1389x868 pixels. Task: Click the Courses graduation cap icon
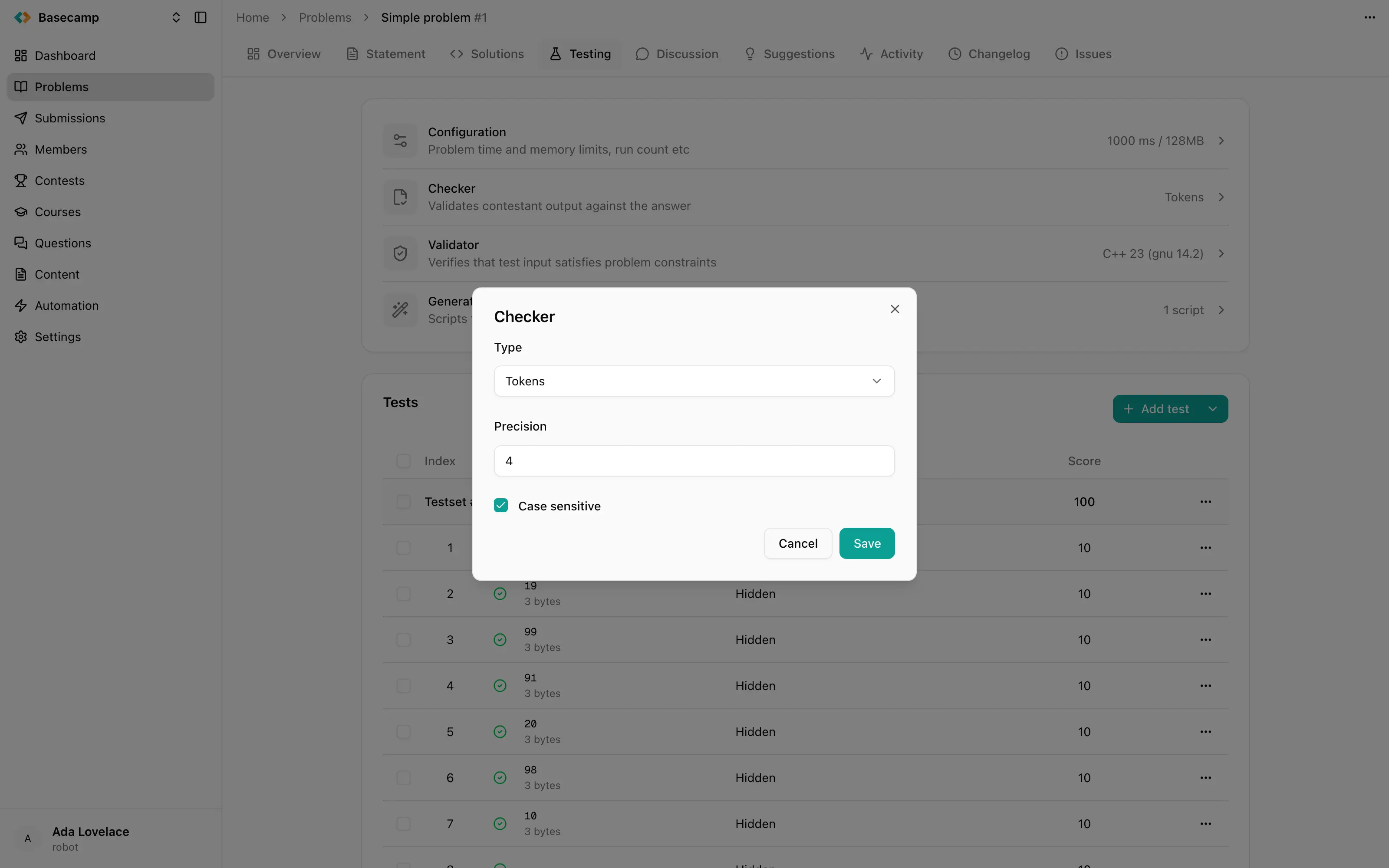pyautogui.click(x=21, y=212)
